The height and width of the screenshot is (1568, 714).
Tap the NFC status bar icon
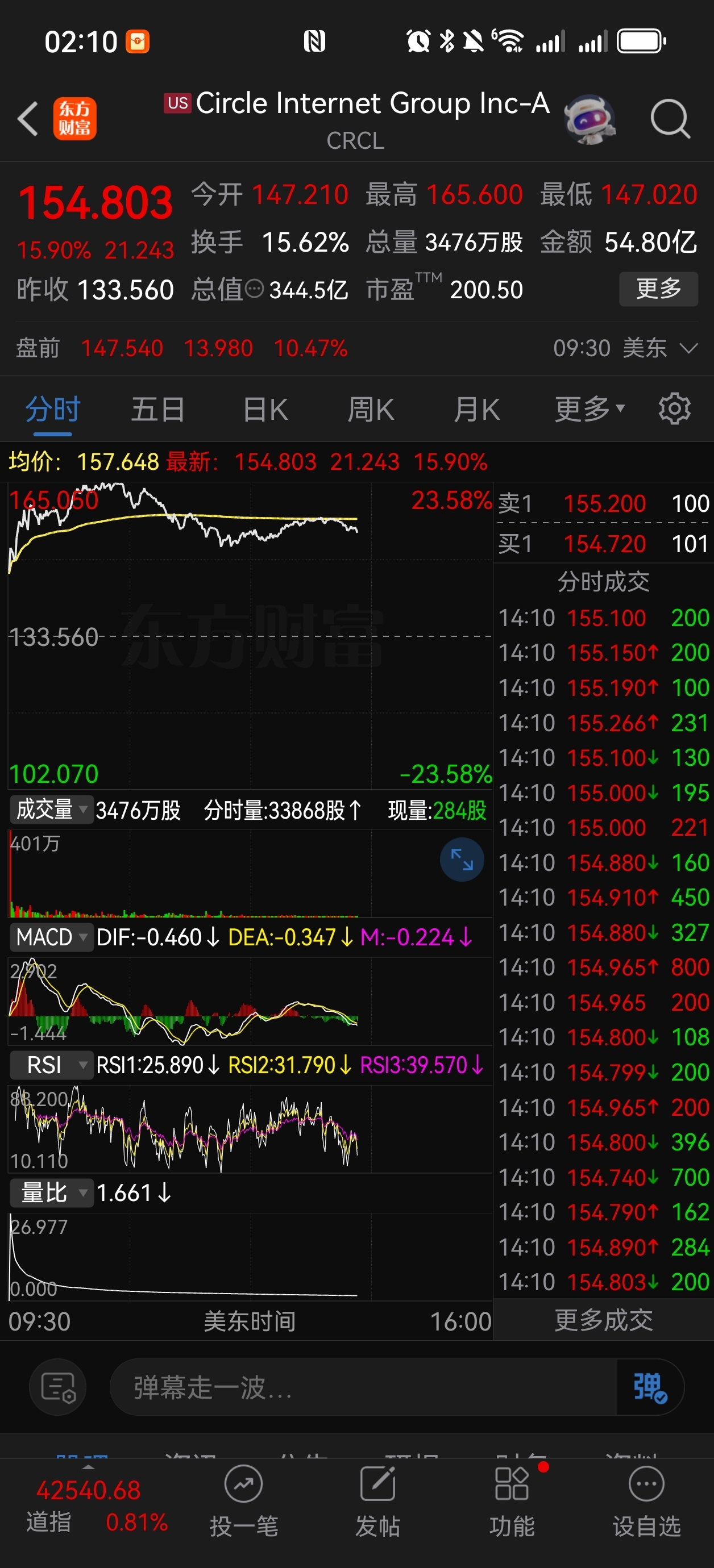pyautogui.click(x=314, y=41)
